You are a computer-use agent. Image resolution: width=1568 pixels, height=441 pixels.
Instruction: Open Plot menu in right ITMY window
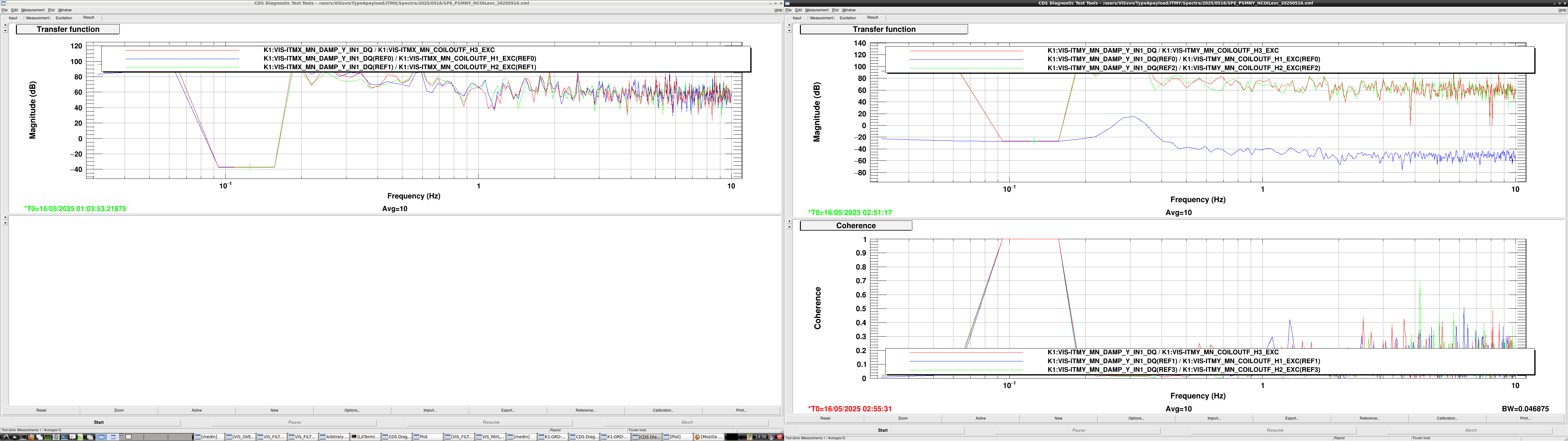(835, 10)
